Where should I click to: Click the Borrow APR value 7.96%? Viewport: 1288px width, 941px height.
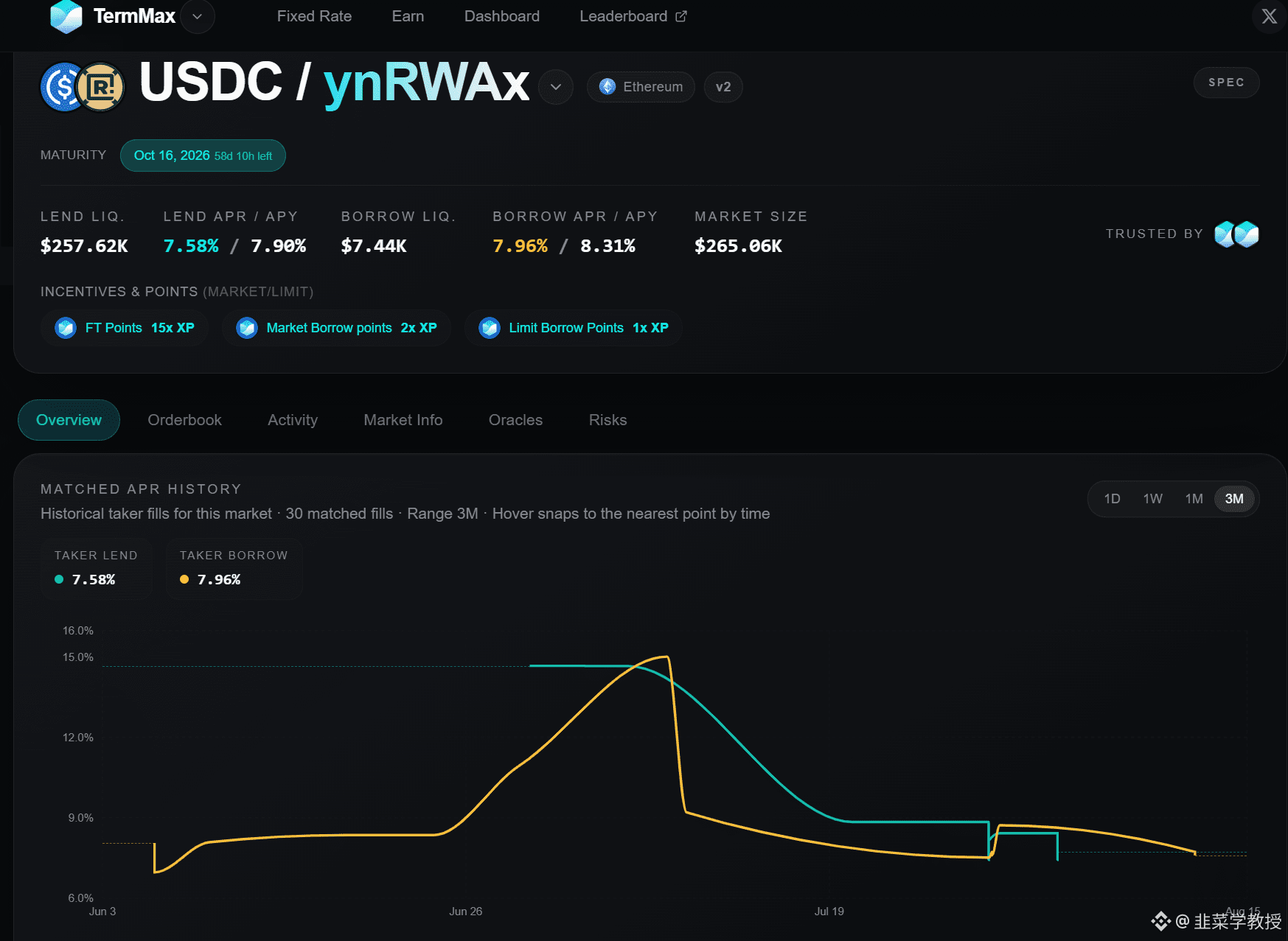point(521,246)
